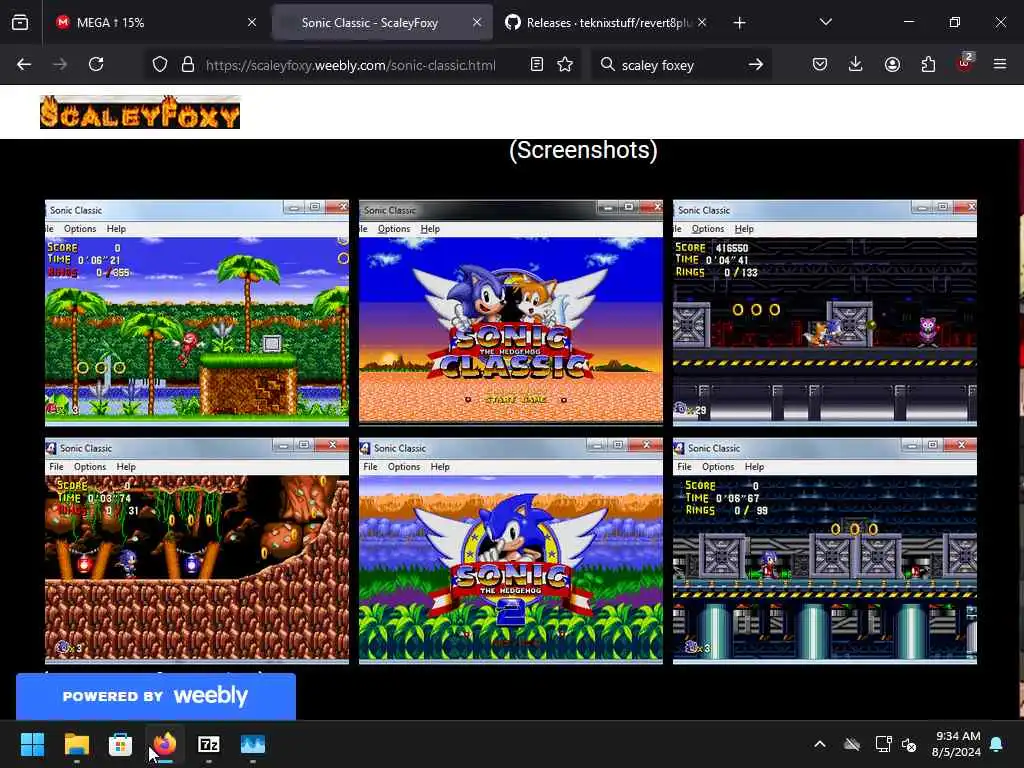Close the MEGA 15% tab
Screen dimensions: 1024x768
pyautogui.click(x=252, y=23)
